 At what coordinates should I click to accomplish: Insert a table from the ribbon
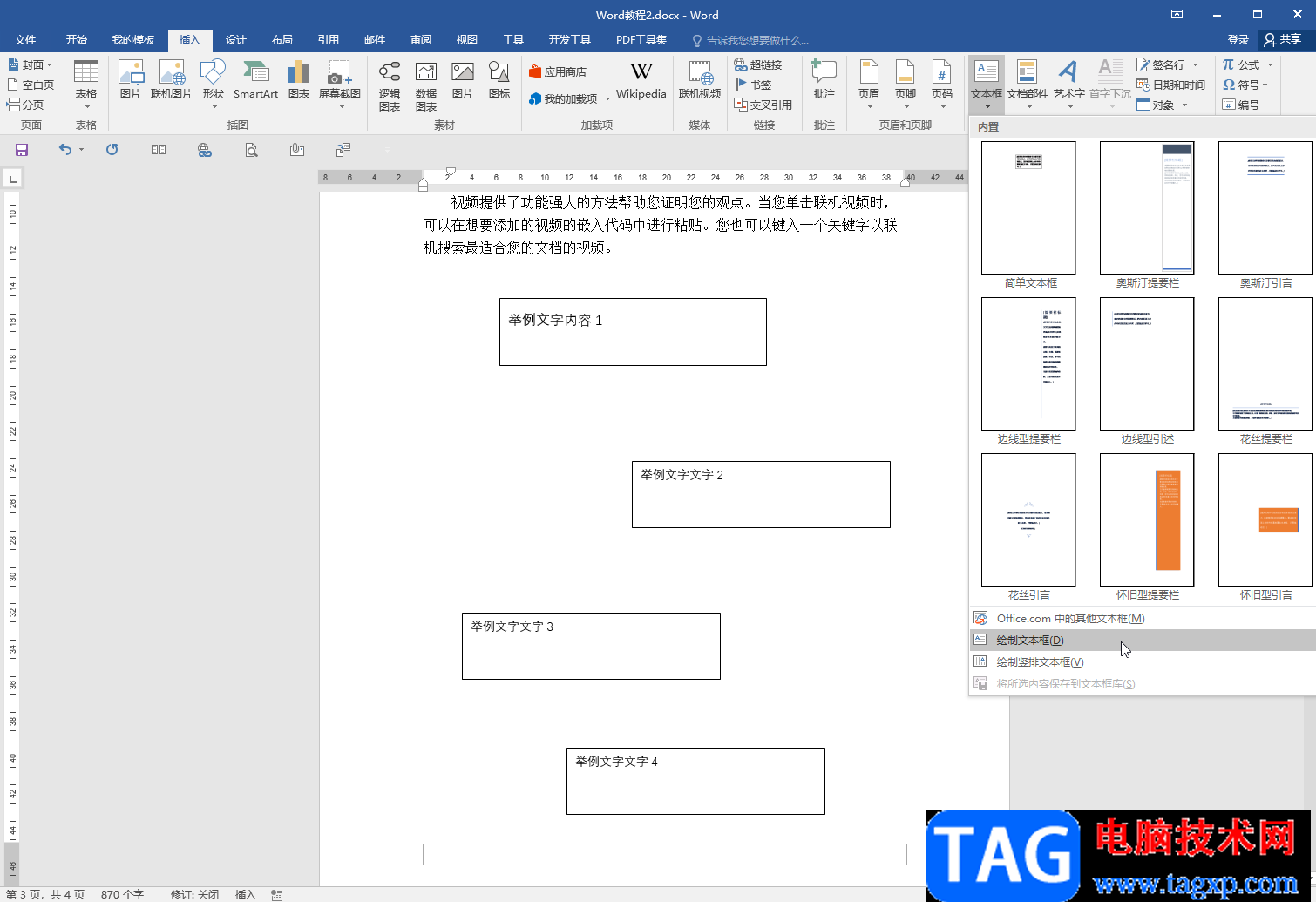coord(86,84)
